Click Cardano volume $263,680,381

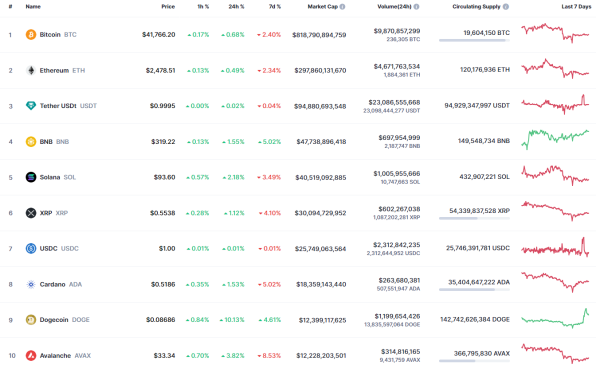pyautogui.click(x=399, y=280)
